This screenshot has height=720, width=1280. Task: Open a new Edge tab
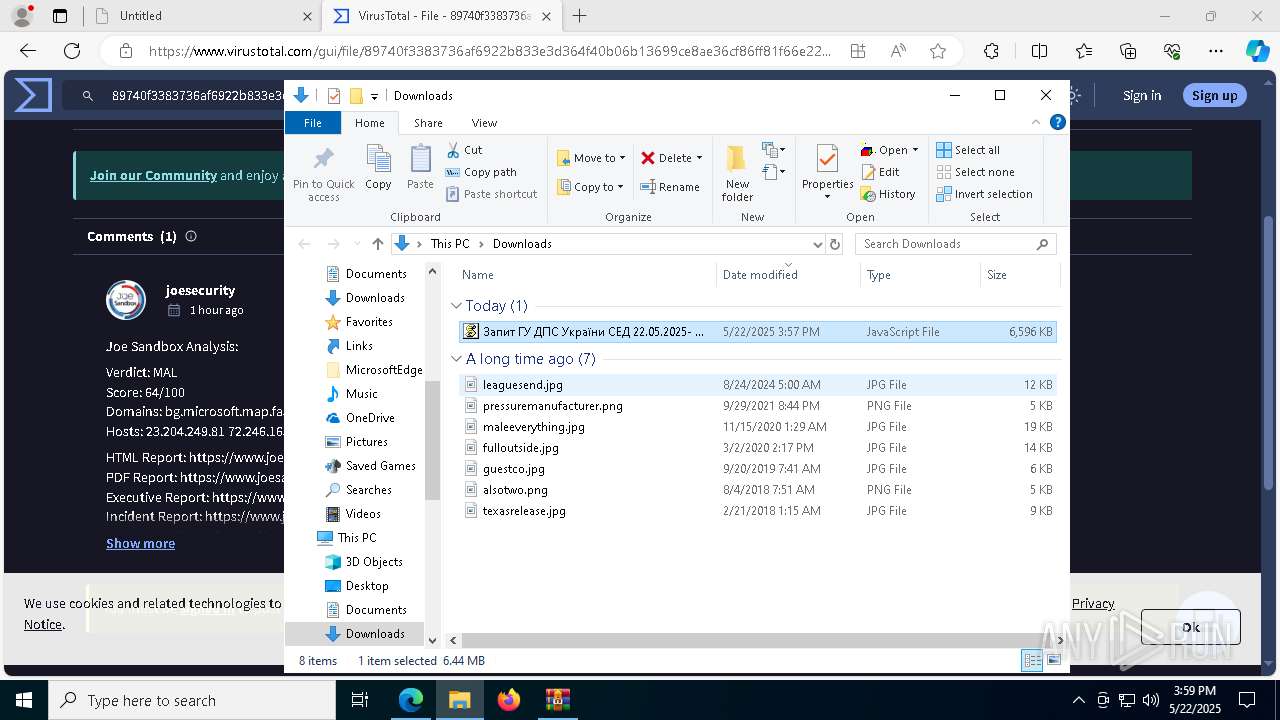(579, 16)
